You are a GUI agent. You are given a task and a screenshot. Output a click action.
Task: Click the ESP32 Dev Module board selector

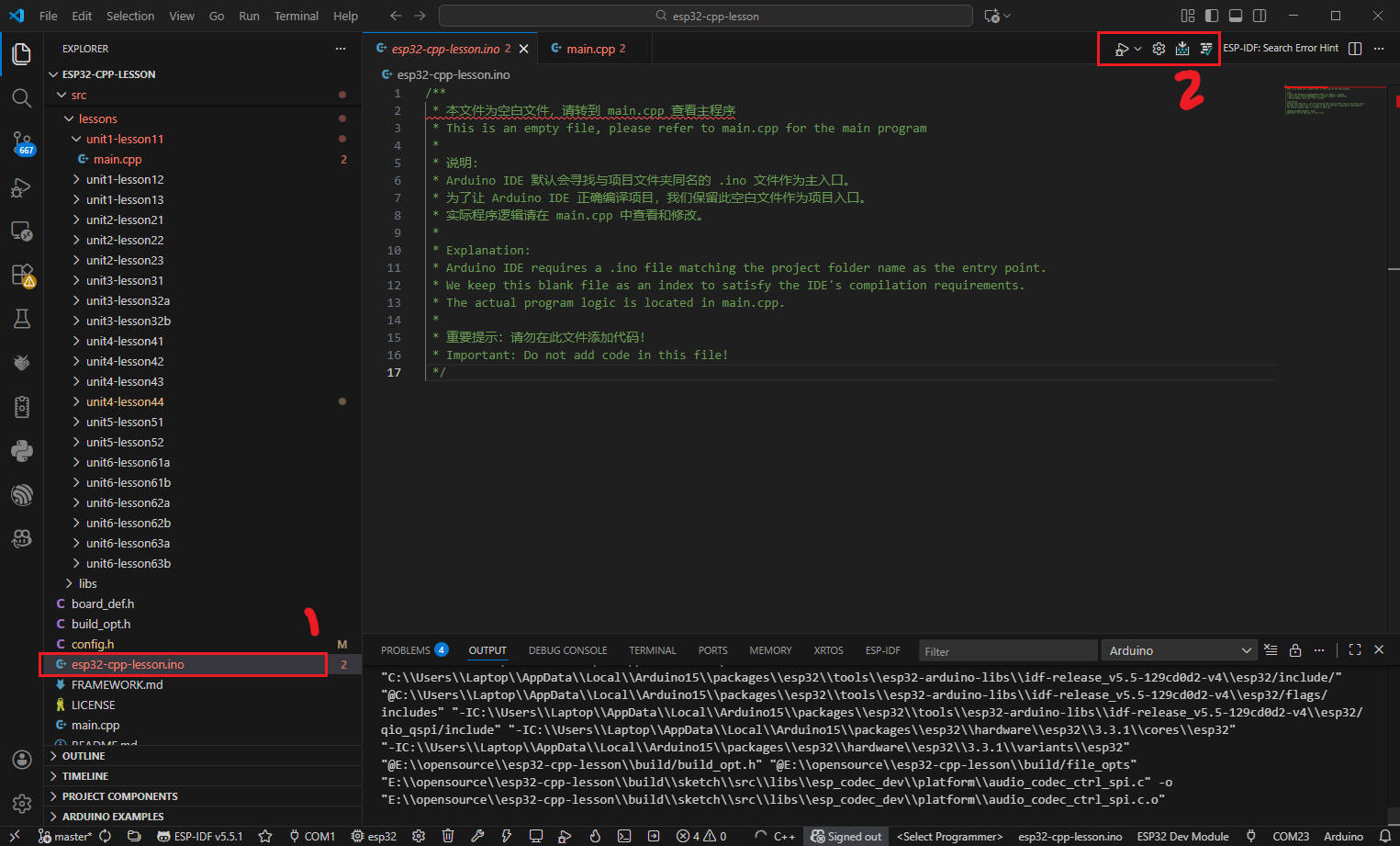[x=1182, y=836]
